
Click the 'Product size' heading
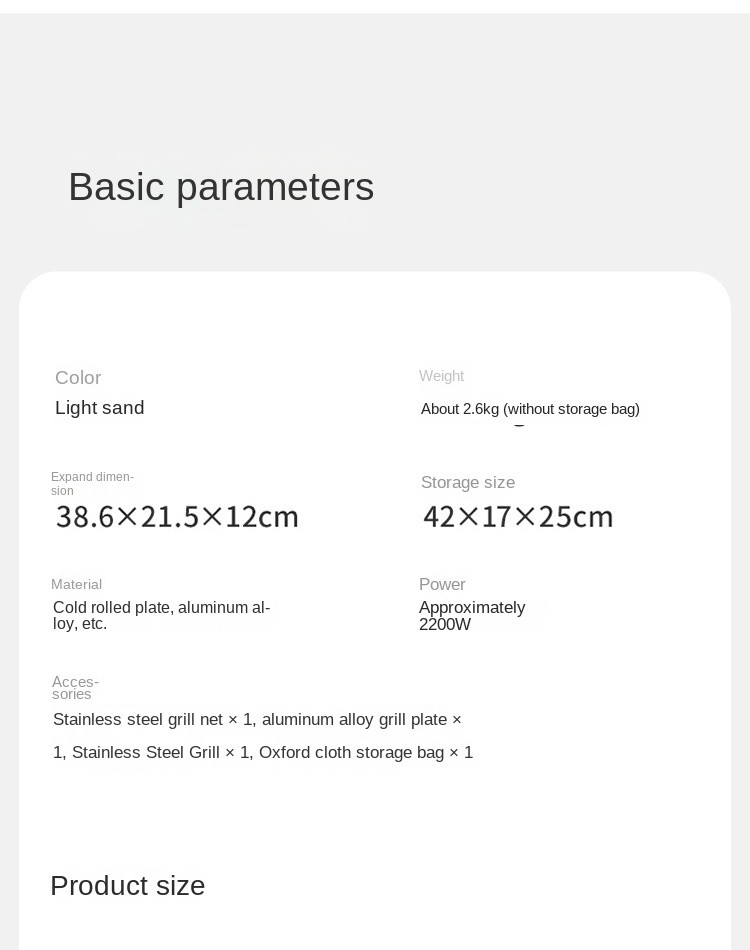click(x=128, y=886)
